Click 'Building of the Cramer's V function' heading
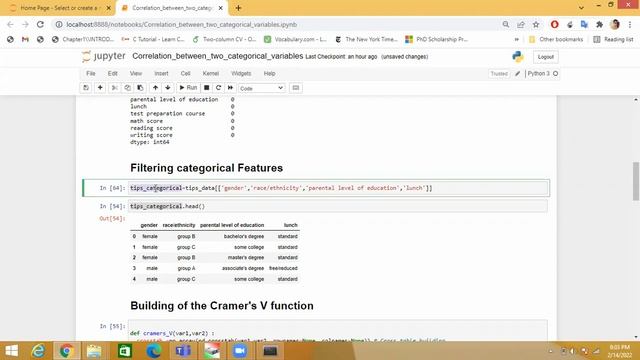The image size is (640, 360). [x=222, y=306]
